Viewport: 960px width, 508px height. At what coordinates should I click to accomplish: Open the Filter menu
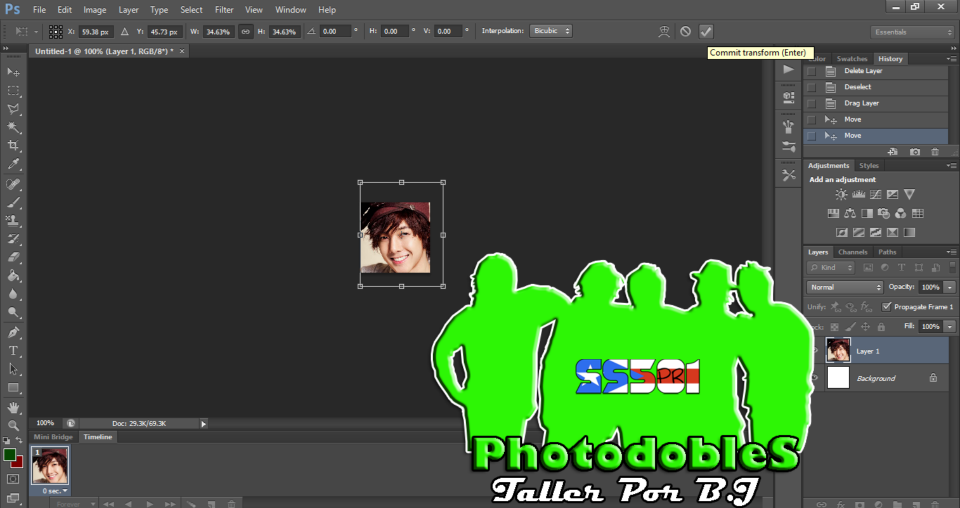tap(224, 10)
